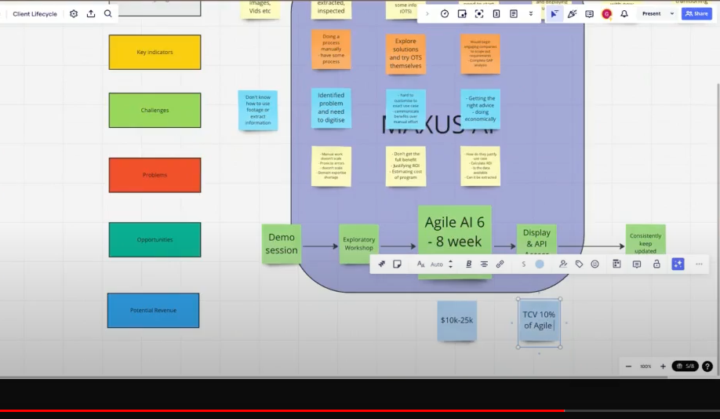Select the teal Opportunities box
Screen dimensions: 720x419
pos(155,240)
